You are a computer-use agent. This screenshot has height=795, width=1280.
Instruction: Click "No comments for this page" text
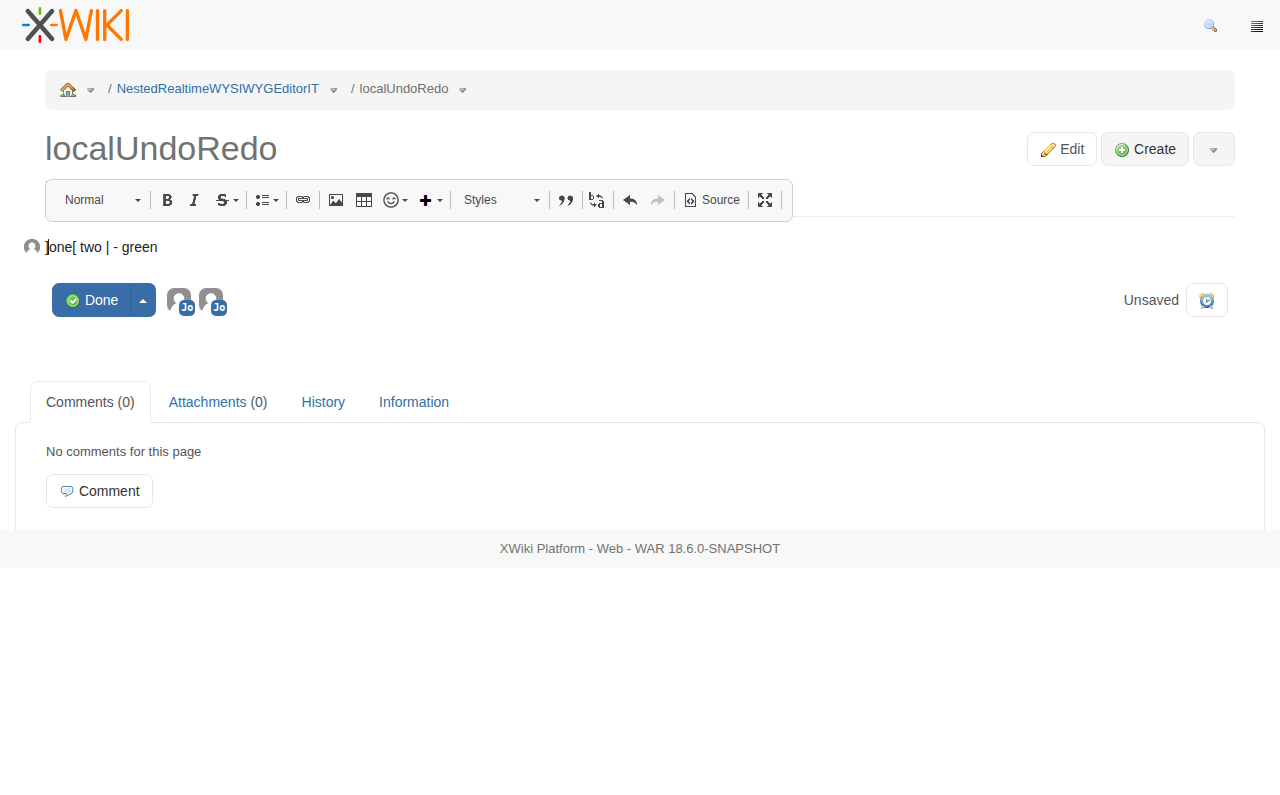124,452
